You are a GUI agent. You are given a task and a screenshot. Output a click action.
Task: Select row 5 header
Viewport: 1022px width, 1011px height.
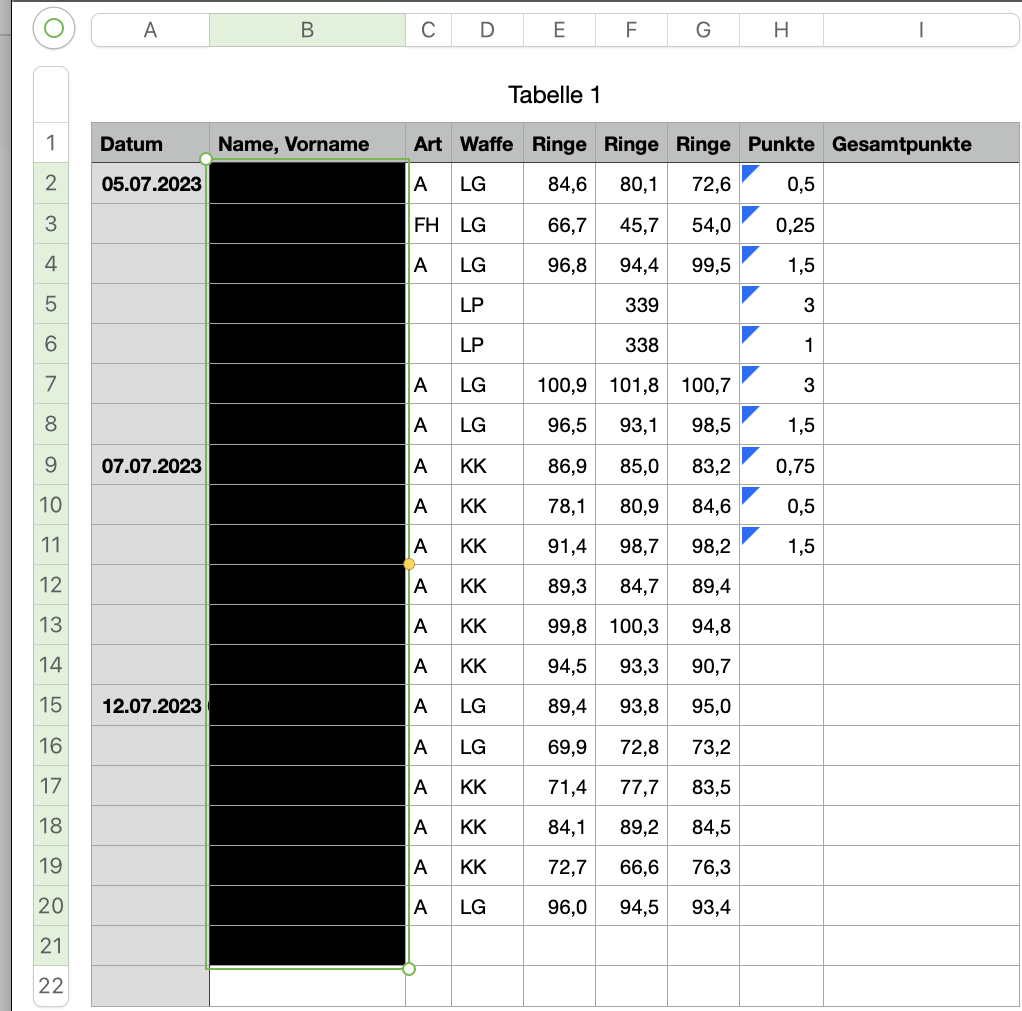[51, 304]
